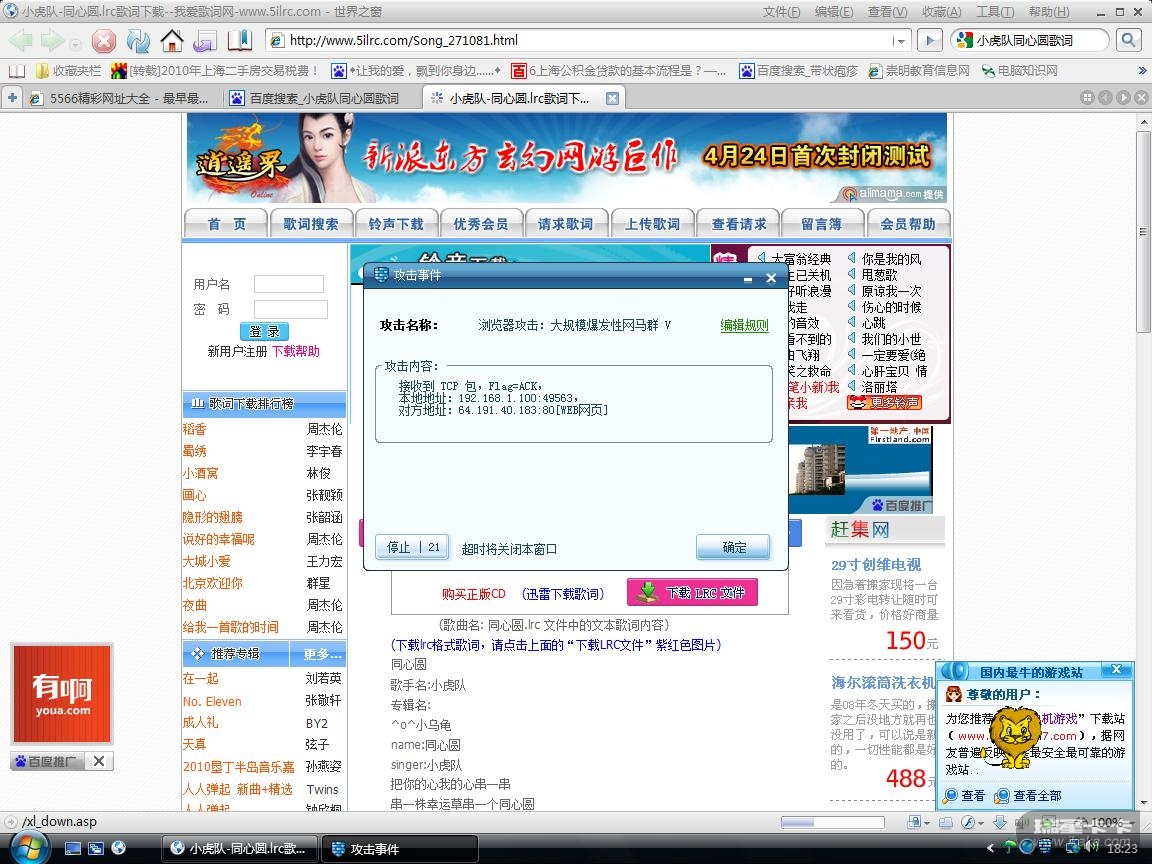Close the 百度推广 youa ad
Viewport: 1152px width, 864px height.
(x=98, y=761)
